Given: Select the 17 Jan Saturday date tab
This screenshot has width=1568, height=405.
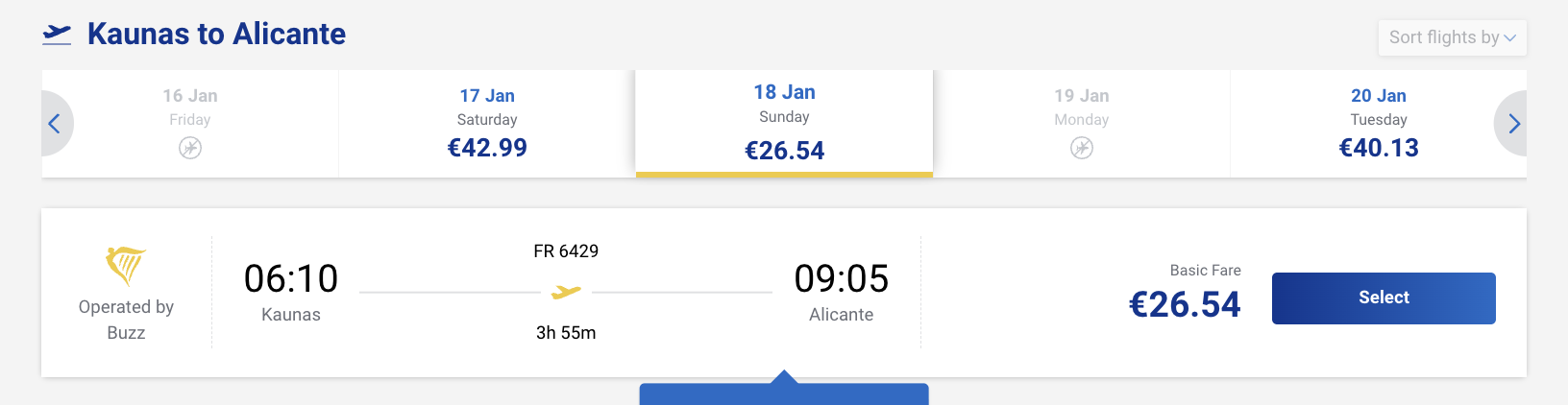Looking at the screenshot, I should pyautogui.click(x=487, y=123).
